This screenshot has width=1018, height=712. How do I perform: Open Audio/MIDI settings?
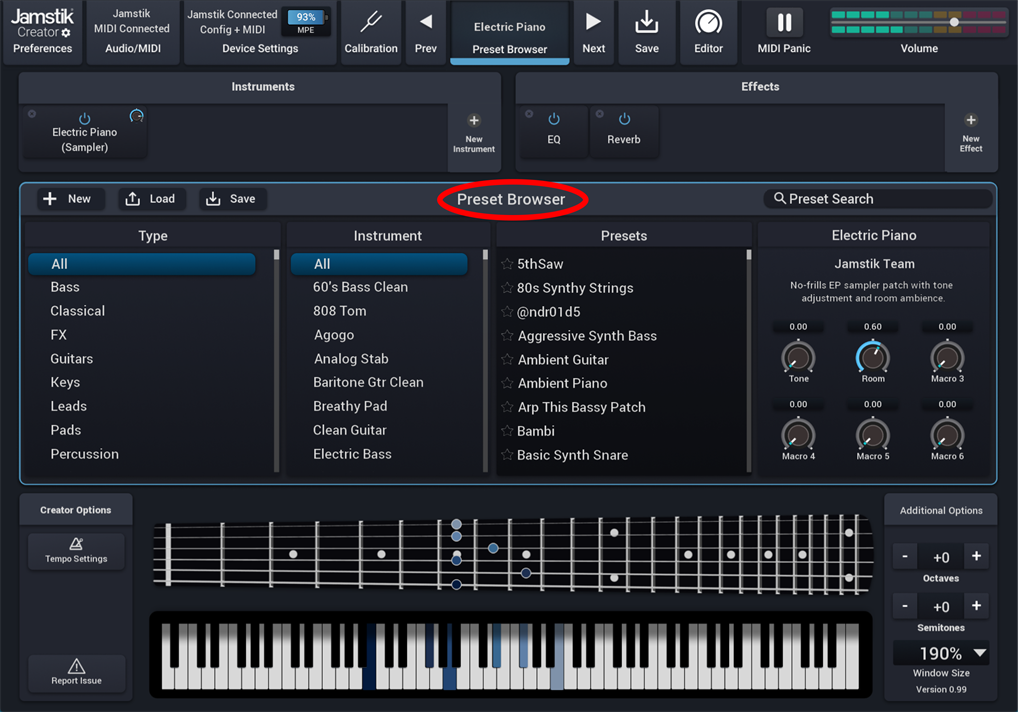[132, 32]
